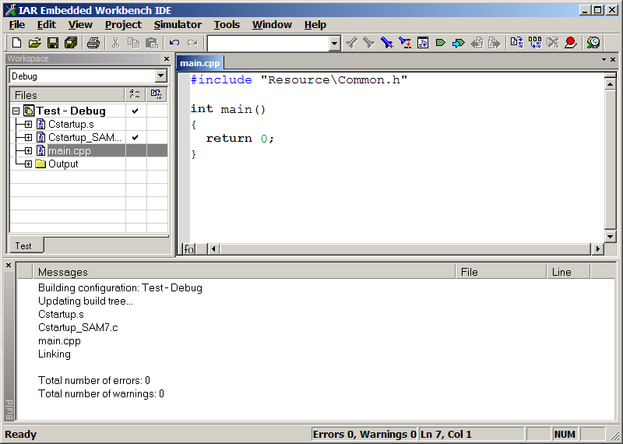Click modified status column header icon
This screenshot has width=623, height=444.
coord(156,95)
